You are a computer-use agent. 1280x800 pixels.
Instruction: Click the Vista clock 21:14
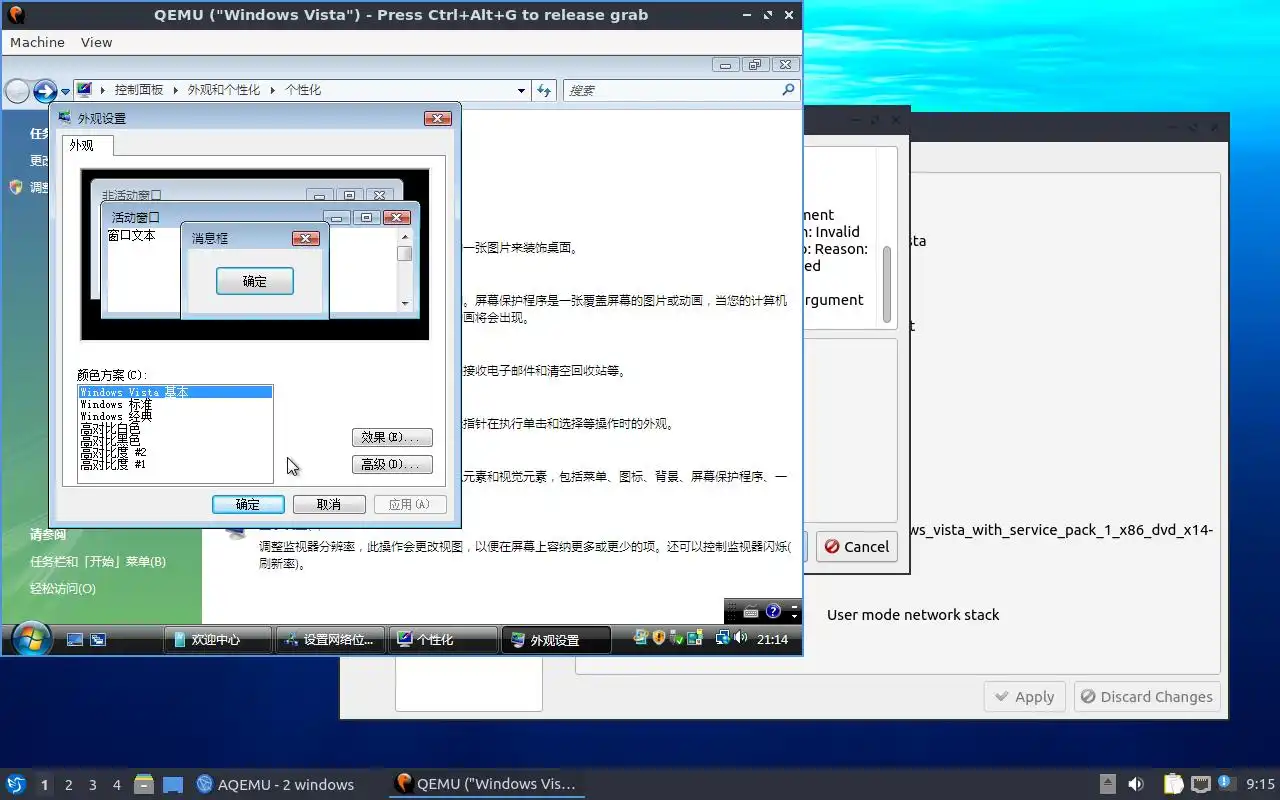(x=772, y=639)
